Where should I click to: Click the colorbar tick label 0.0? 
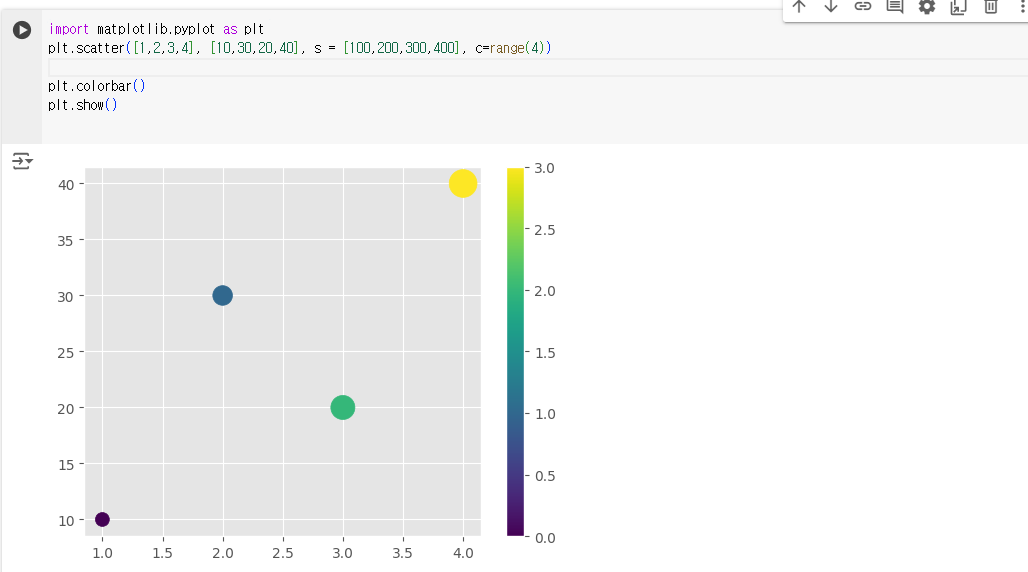[x=545, y=538]
